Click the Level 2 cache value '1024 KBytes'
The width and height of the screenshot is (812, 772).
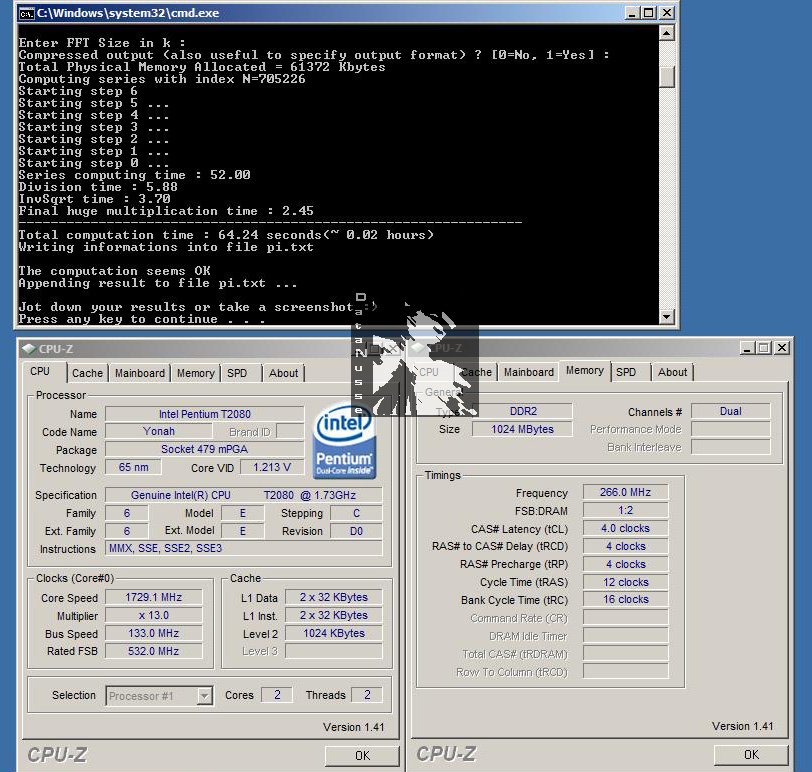pos(334,633)
